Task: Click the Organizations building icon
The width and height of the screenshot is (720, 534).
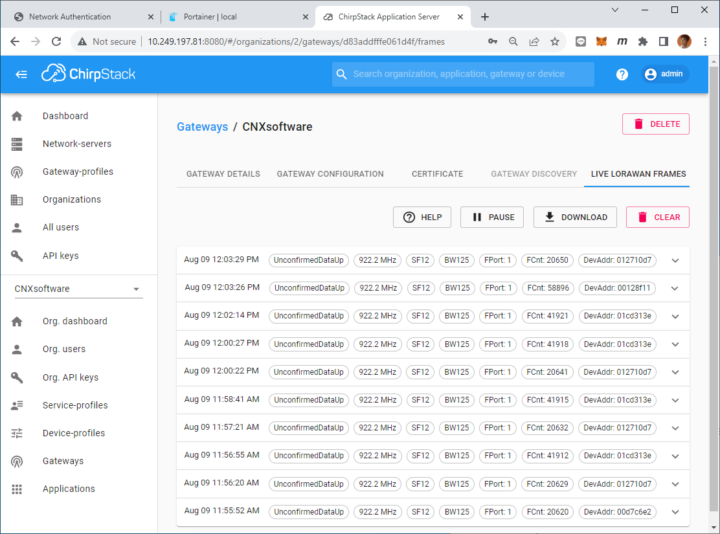Action: coord(17,200)
